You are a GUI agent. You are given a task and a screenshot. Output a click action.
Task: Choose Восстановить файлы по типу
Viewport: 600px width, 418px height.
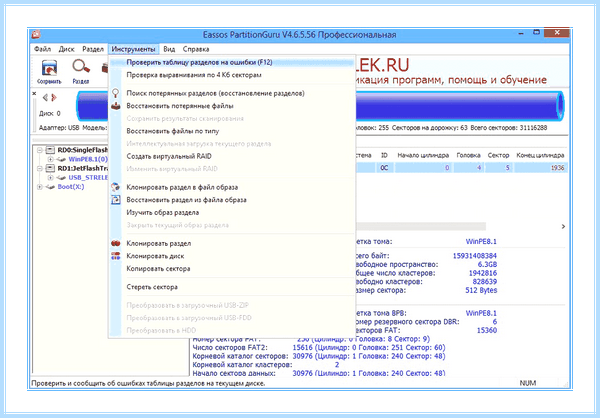pyautogui.click(x=232, y=131)
